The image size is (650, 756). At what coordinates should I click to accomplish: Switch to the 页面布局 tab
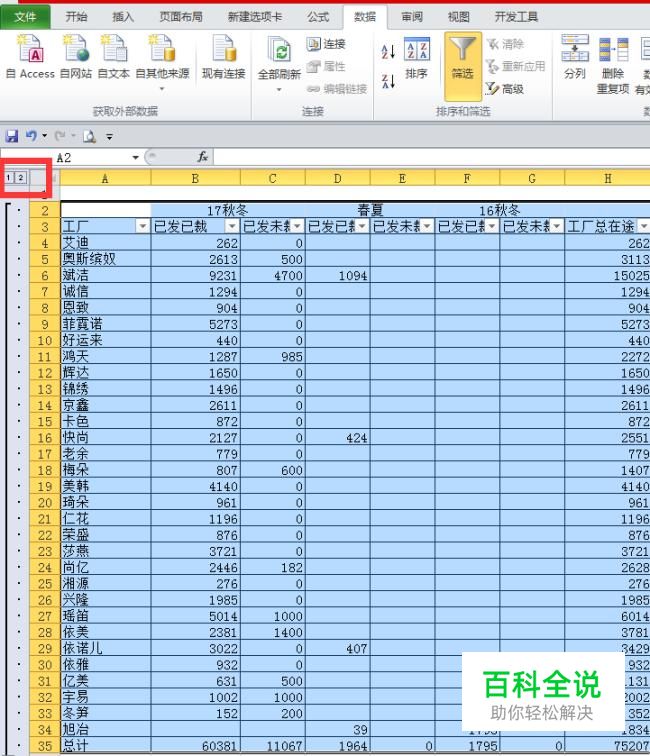[181, 17]
